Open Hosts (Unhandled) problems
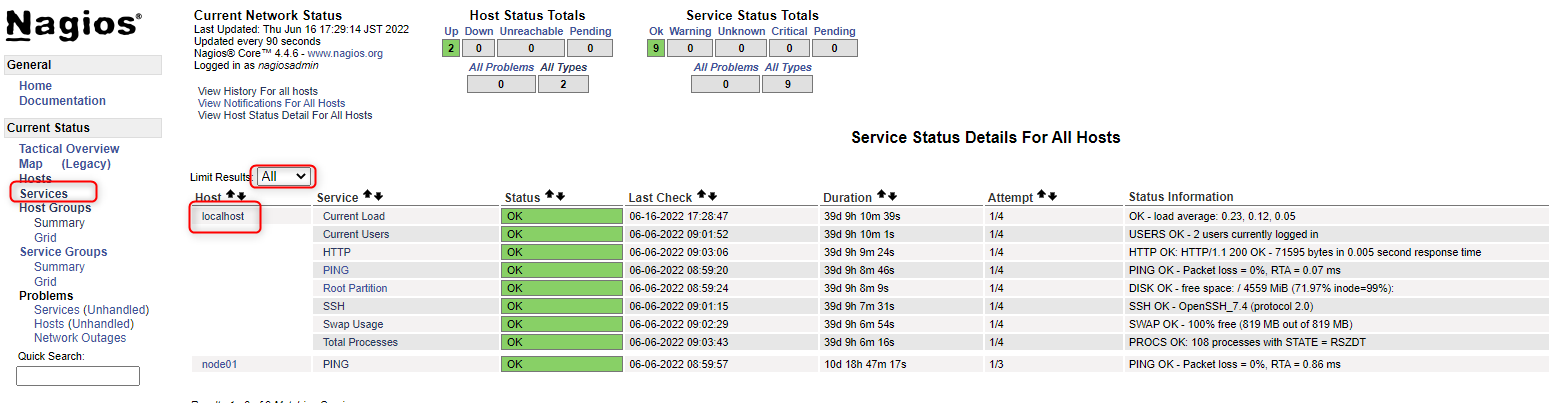The width and height of the screenshot is (1549, 403). pos(83,324)
